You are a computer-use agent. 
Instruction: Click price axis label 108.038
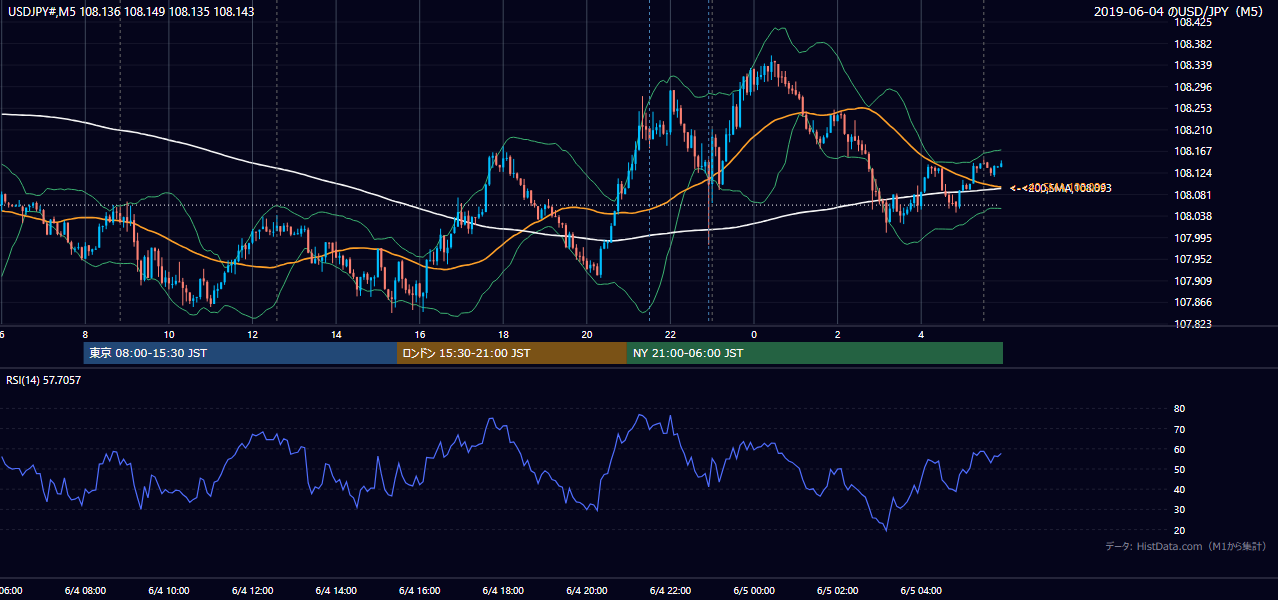(x=1192, y=216)
